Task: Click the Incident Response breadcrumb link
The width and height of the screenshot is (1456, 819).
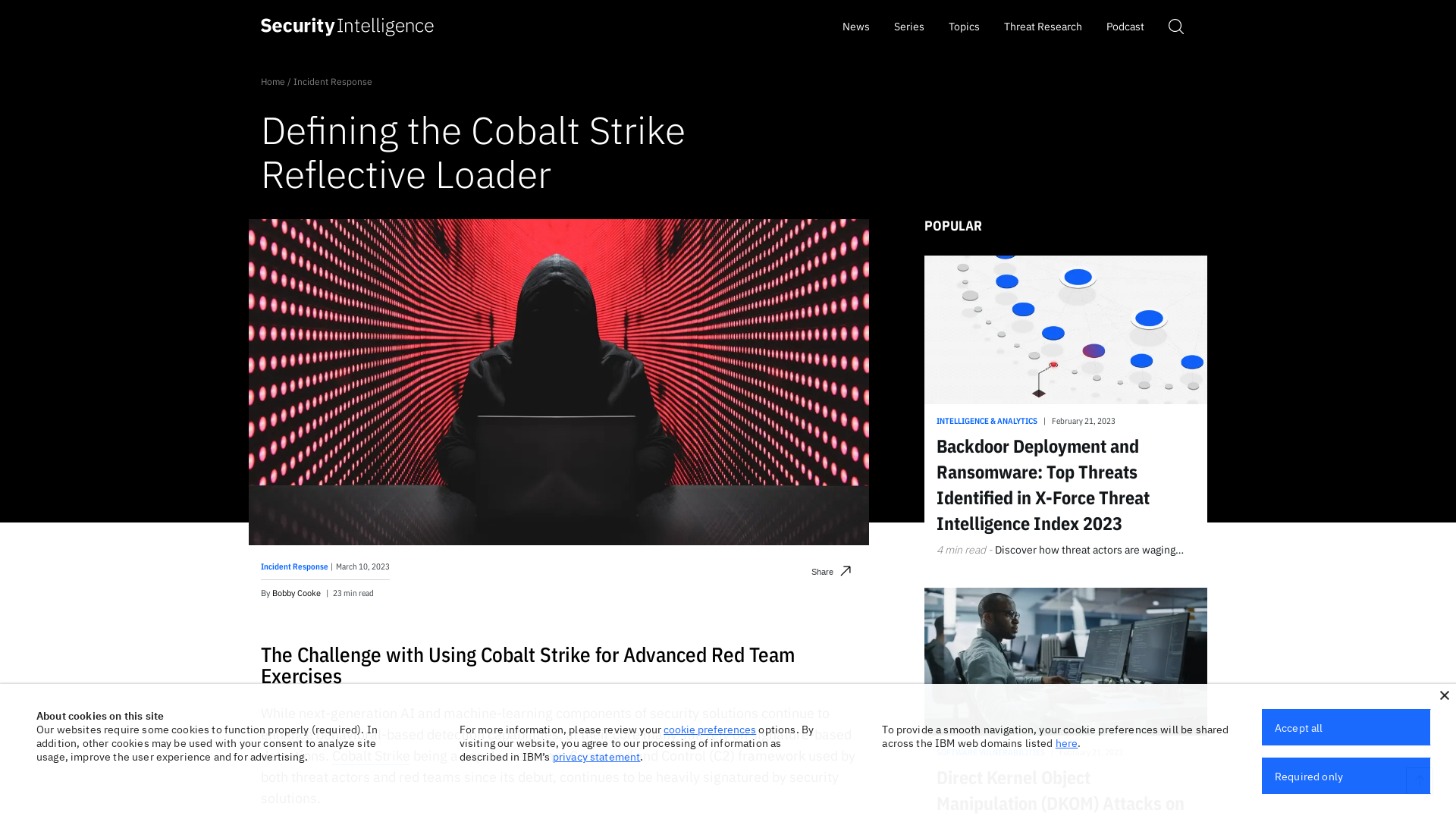Action: click(332, 81)
